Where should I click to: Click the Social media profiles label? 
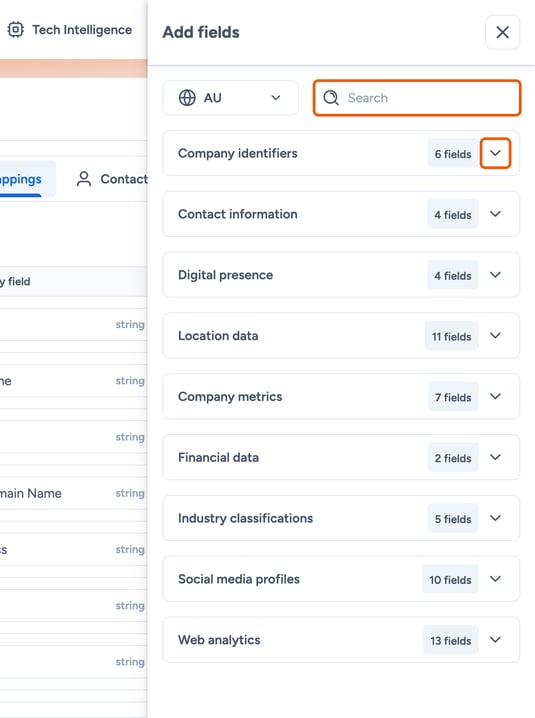tap(239, 579)
